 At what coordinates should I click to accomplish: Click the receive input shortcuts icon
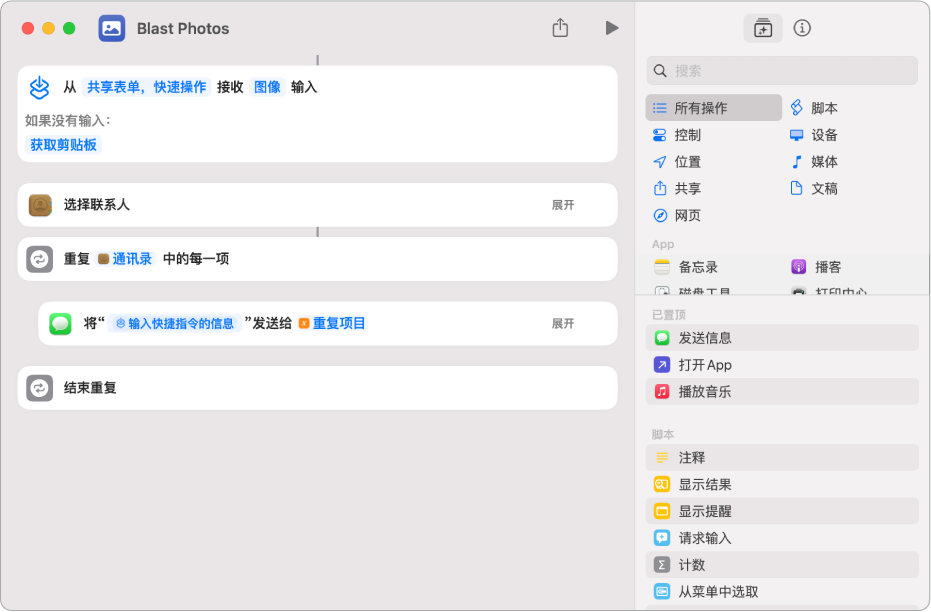point(39,88)
